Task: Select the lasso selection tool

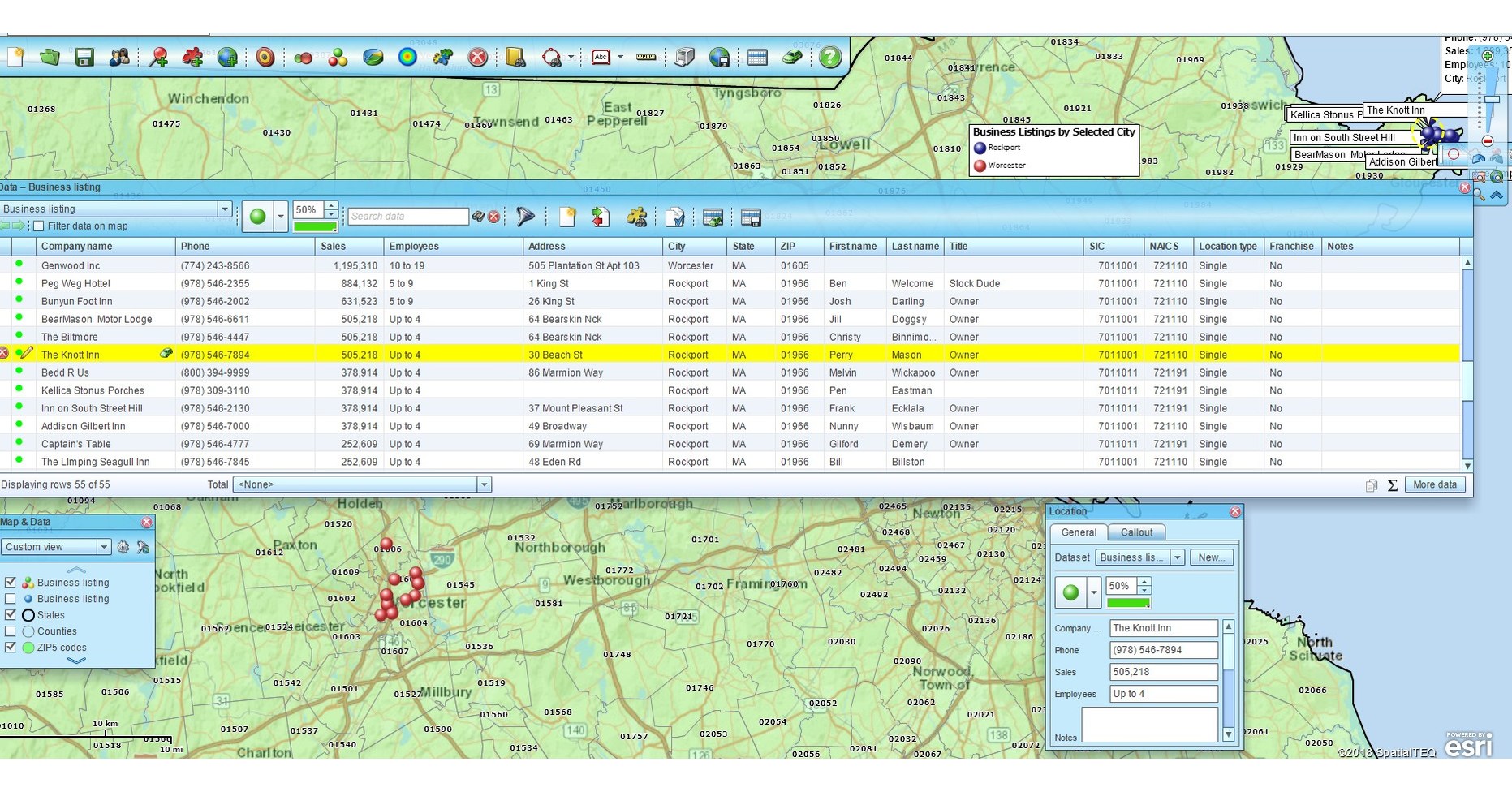Action: [x=552, y=57]
